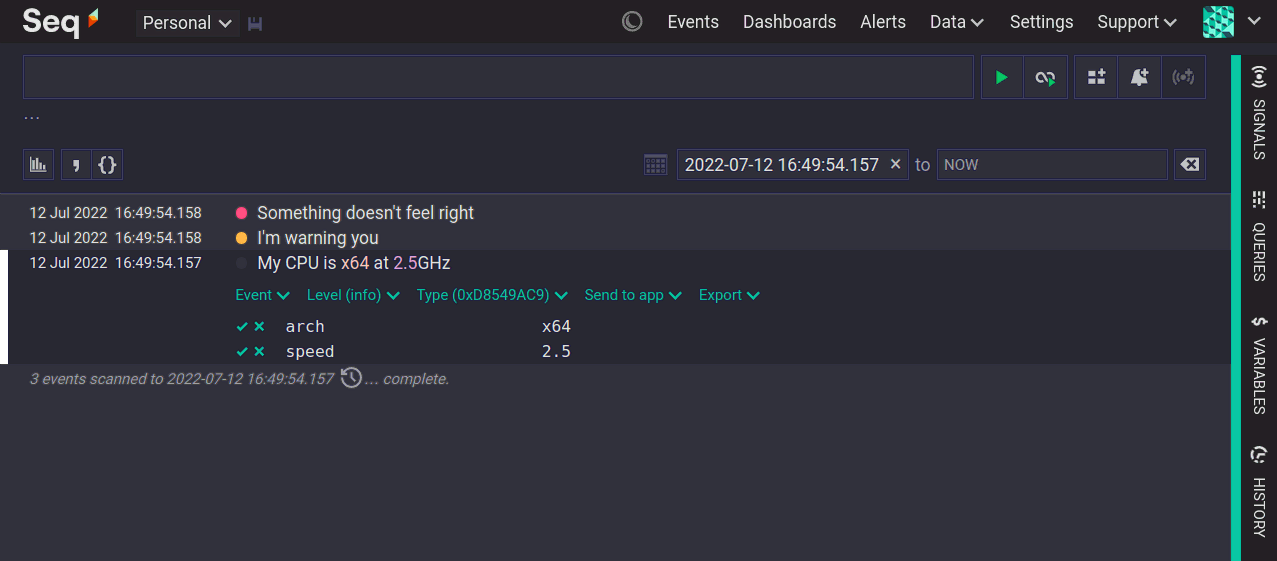Image resolution: width=1277 pixels, height=561 pixels.
Task: Click the add to dashboard icon
Action: (1096, 77)
